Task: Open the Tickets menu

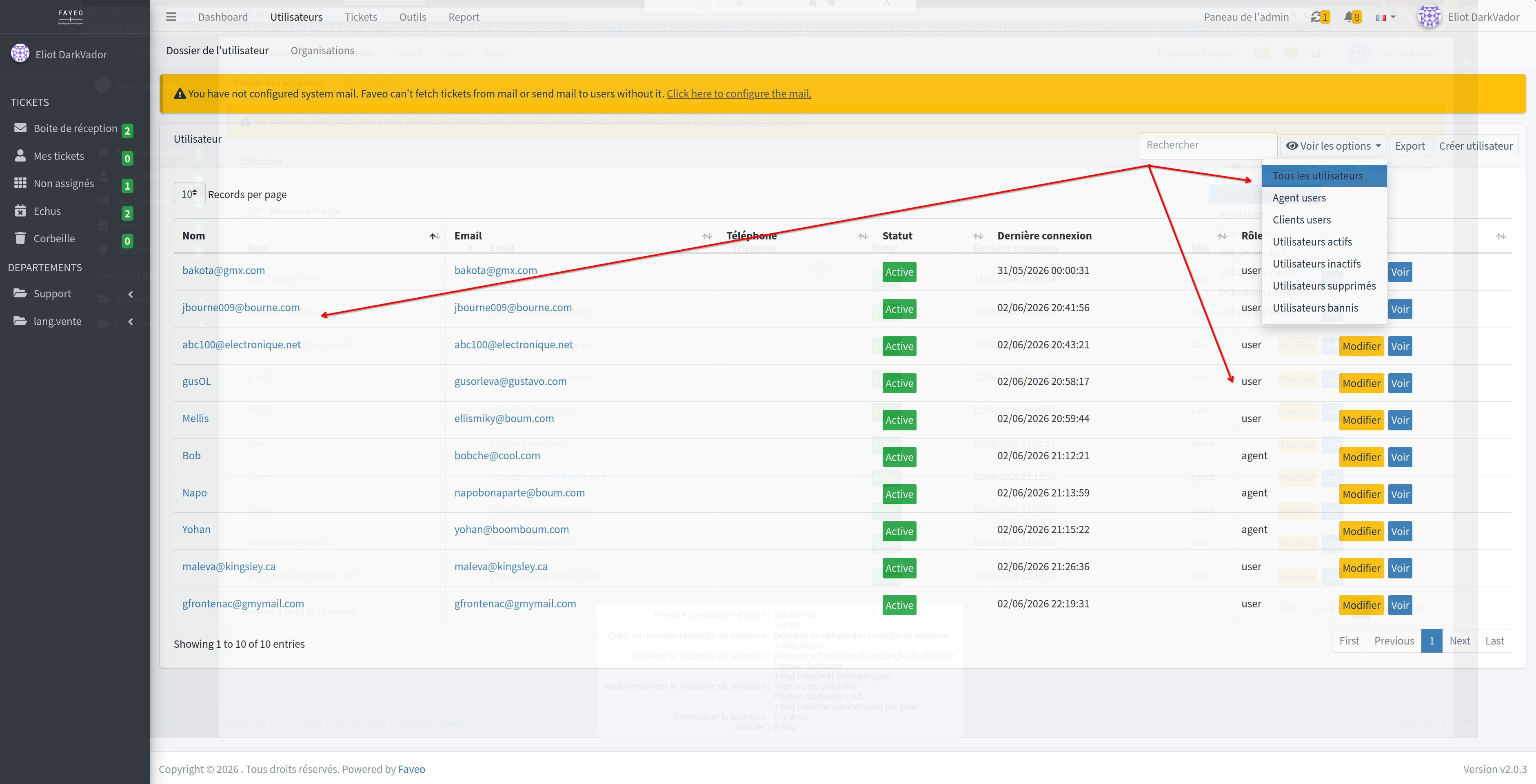Action: 361,17
